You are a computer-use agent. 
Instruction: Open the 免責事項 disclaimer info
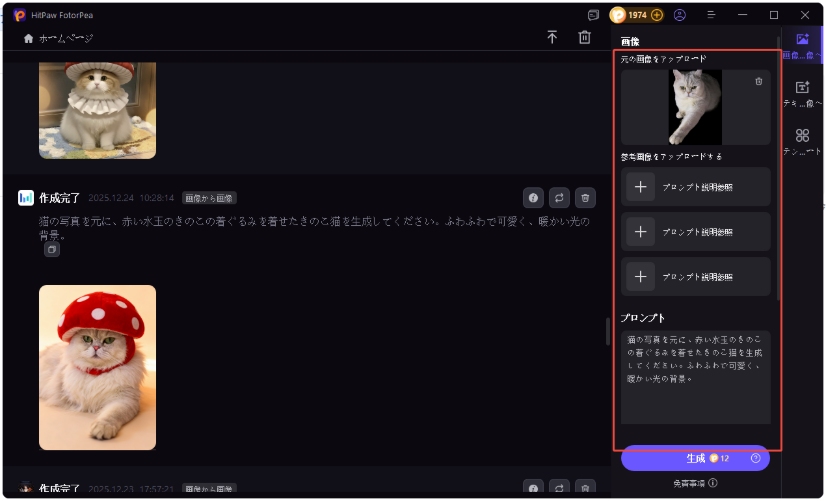click(695, 483)
